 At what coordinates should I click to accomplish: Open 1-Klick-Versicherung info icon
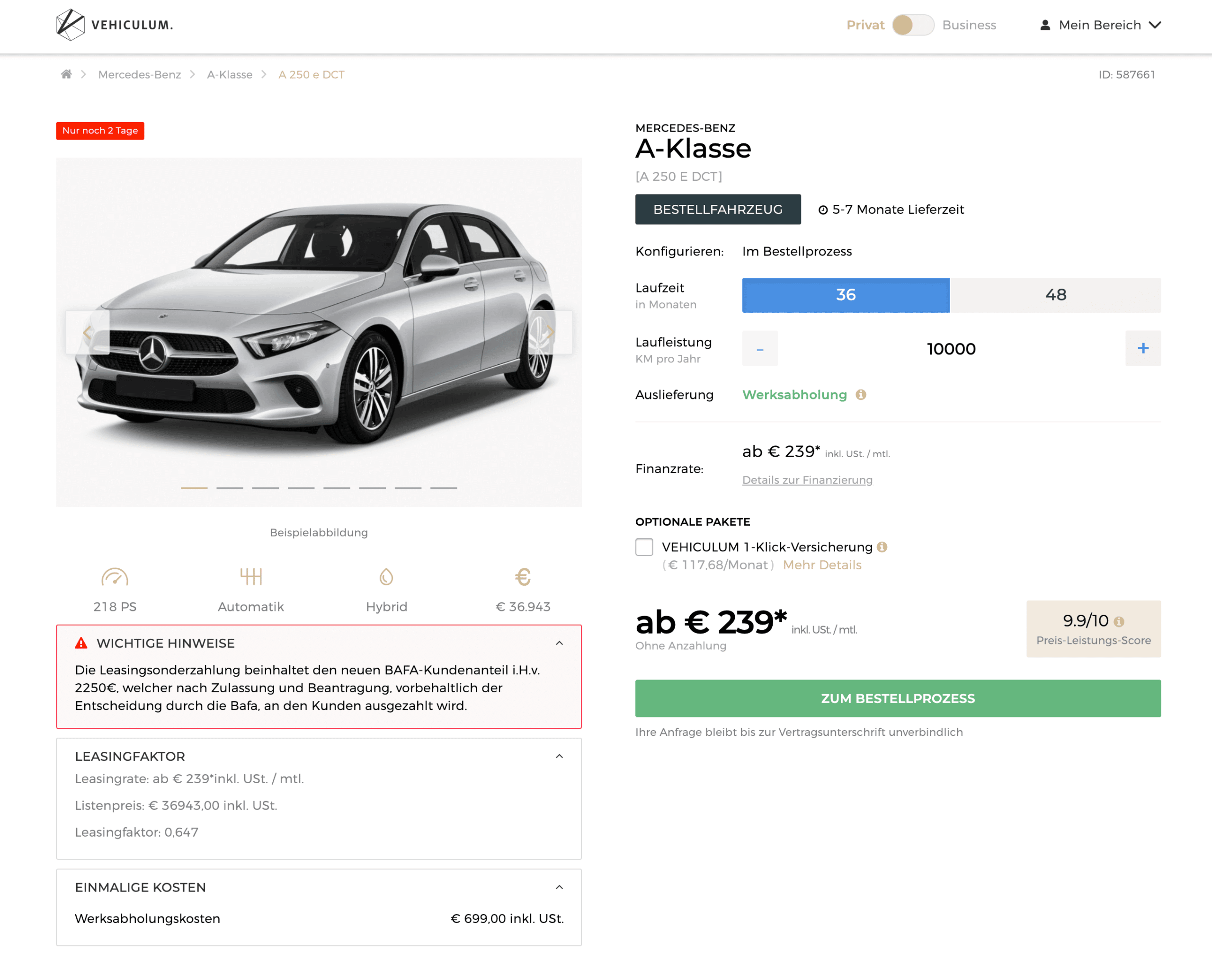(x=882, y=547)
